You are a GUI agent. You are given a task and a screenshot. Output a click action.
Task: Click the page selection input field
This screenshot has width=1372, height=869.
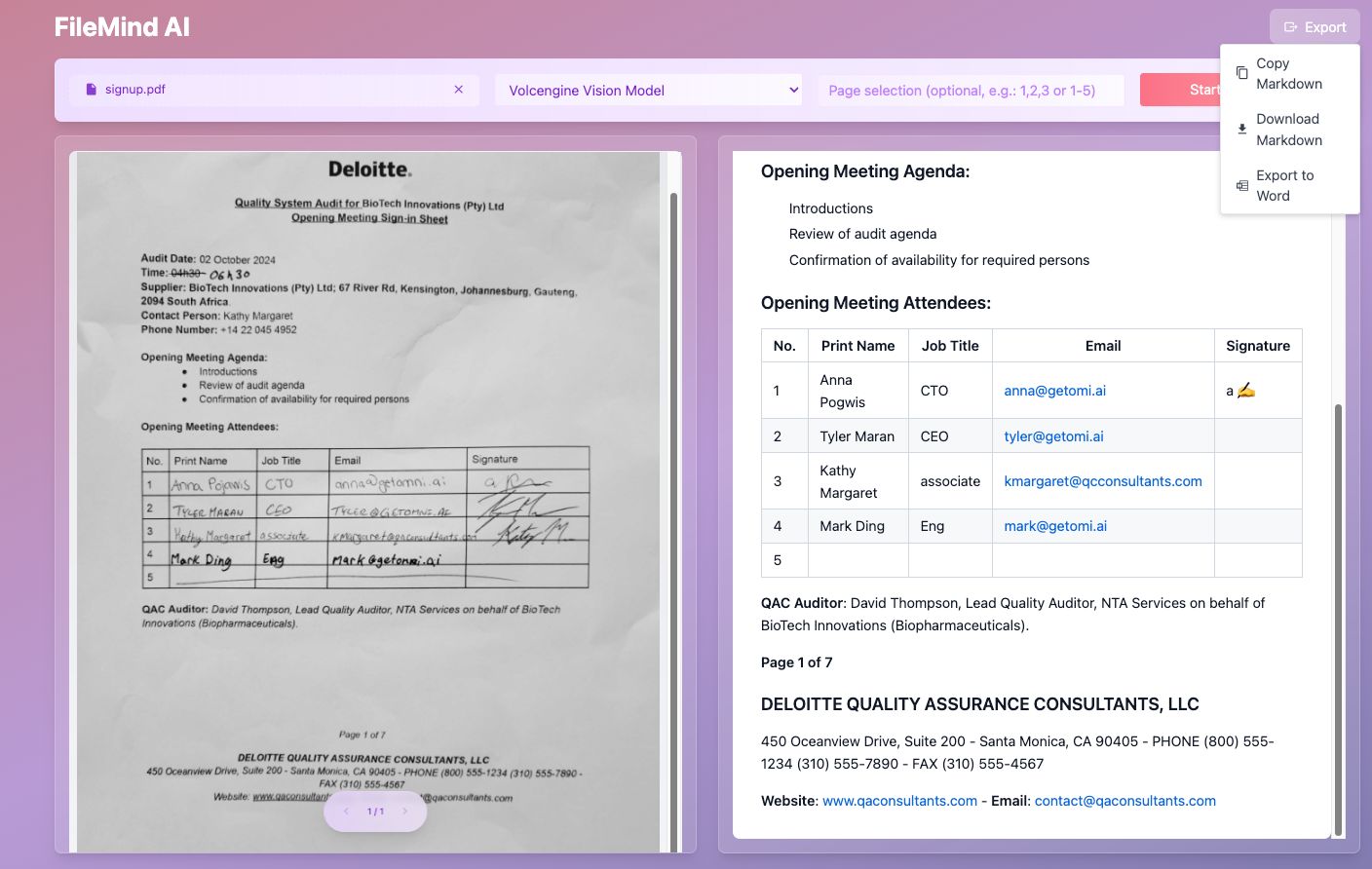coord(971,89)
